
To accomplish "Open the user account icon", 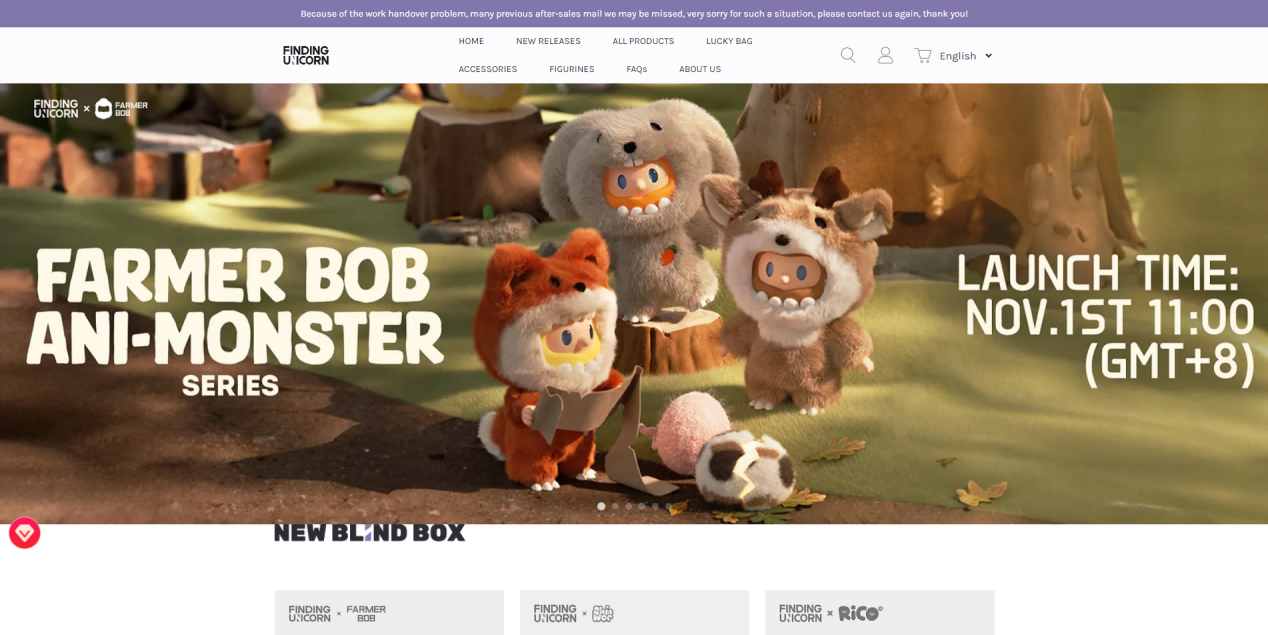I will tap(885, 55).
